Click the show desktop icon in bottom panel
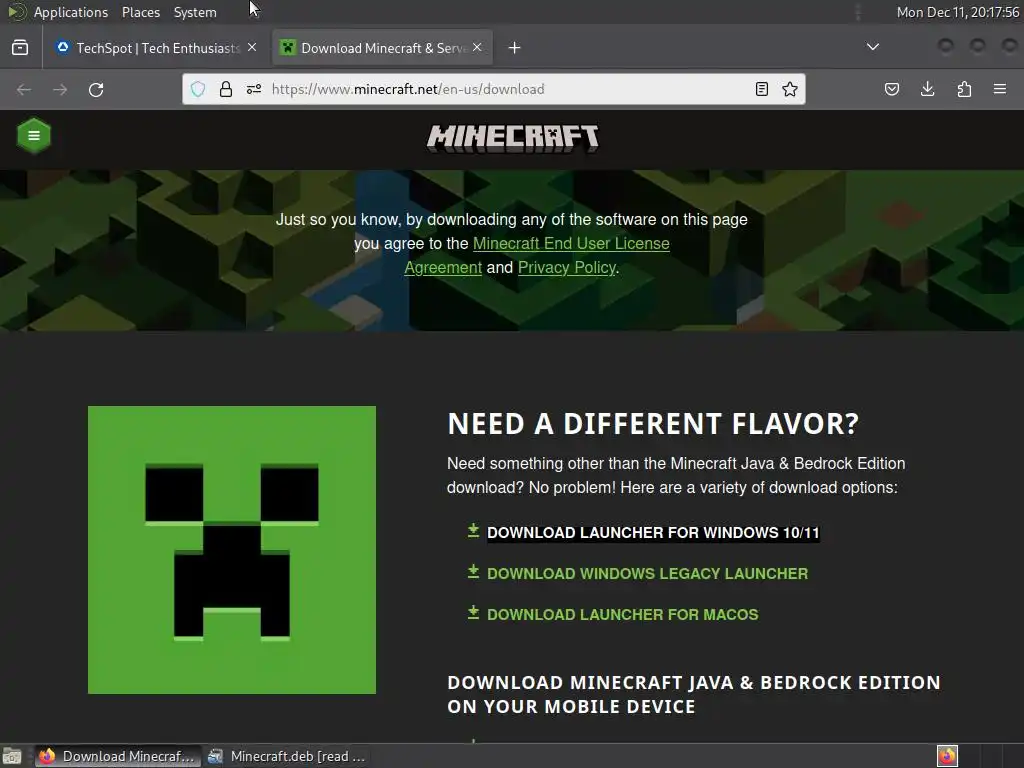The image size is (1024, 768). tap(12, 756)
